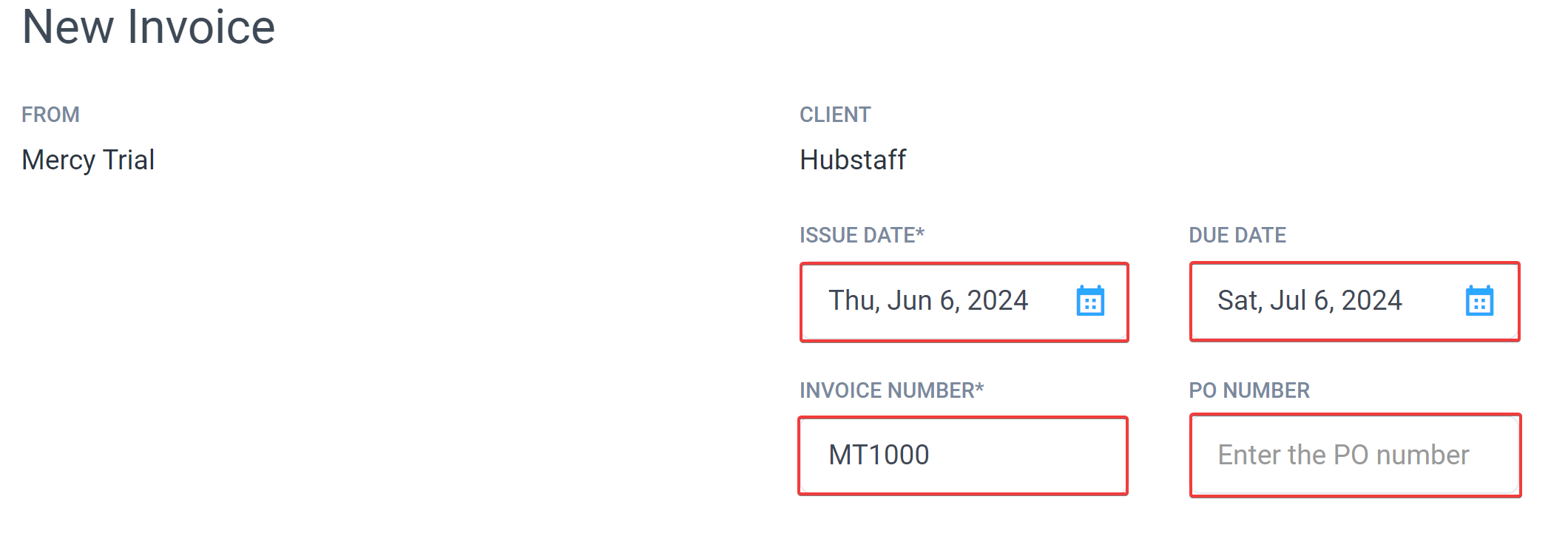Click the FROM section label
This screenshot has height=539, width=1568.
(x=50, y=115)
